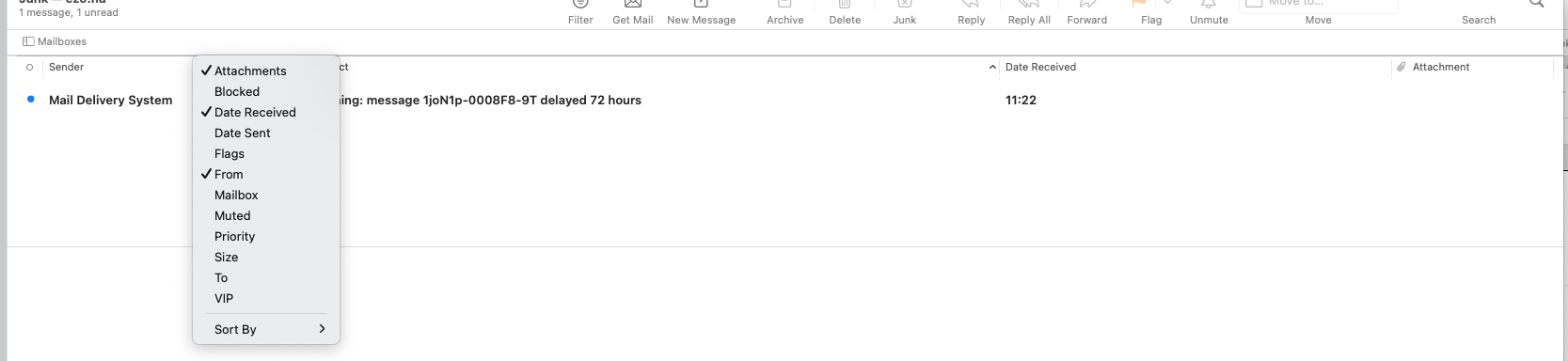Viewport: 1568px width, 361px height.
Task: Click the Reply toolbar button
Action: pos(971,12)
